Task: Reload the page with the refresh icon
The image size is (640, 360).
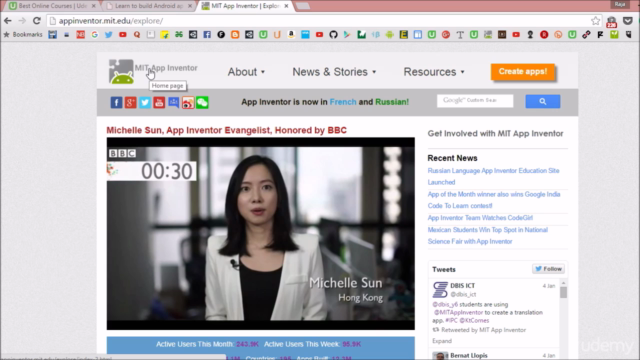Action: [37, 21]
